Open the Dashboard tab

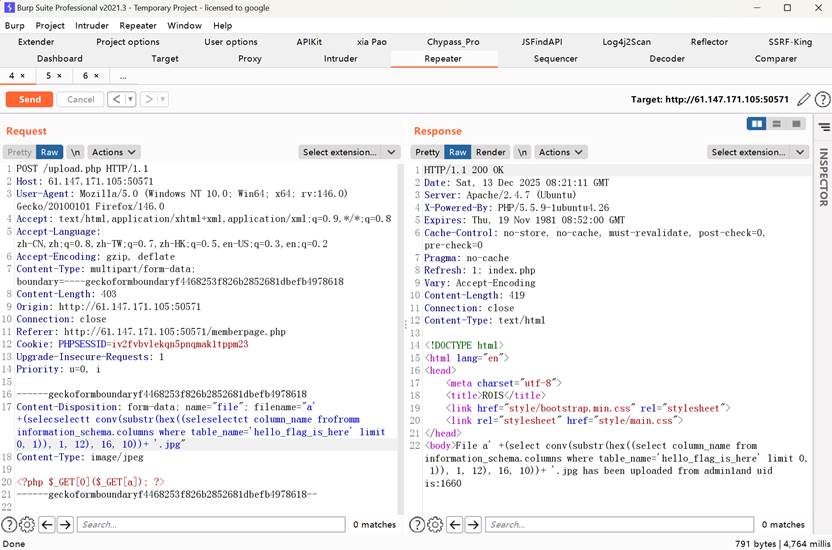pyautogui.click(x=59, y=59)
